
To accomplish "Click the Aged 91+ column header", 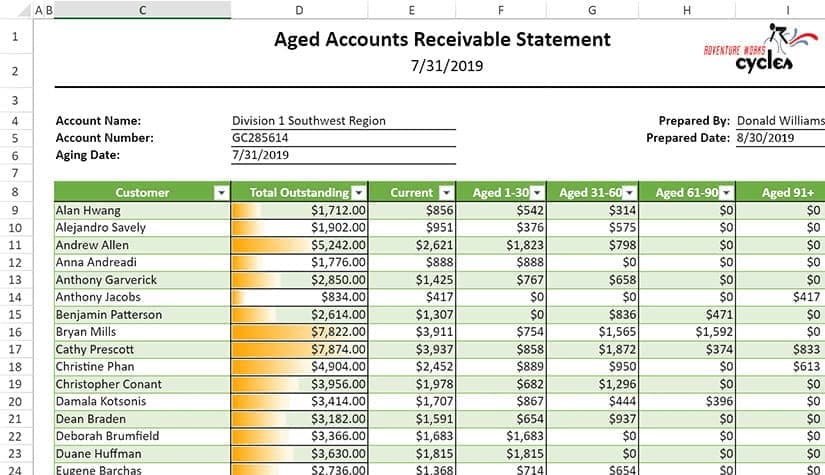I will (785, 193).
